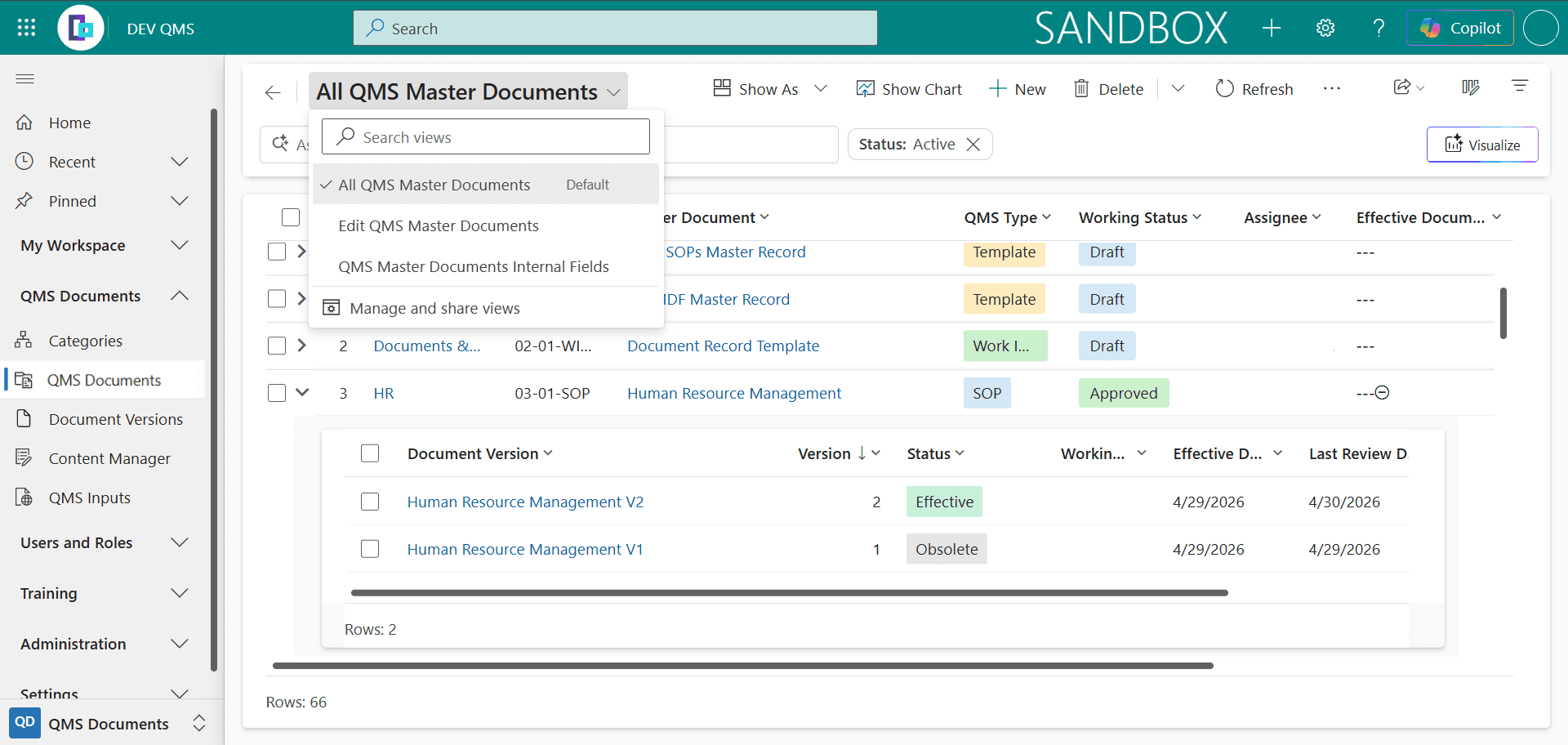Expand the Document Record Template row

tap(302, 346)
